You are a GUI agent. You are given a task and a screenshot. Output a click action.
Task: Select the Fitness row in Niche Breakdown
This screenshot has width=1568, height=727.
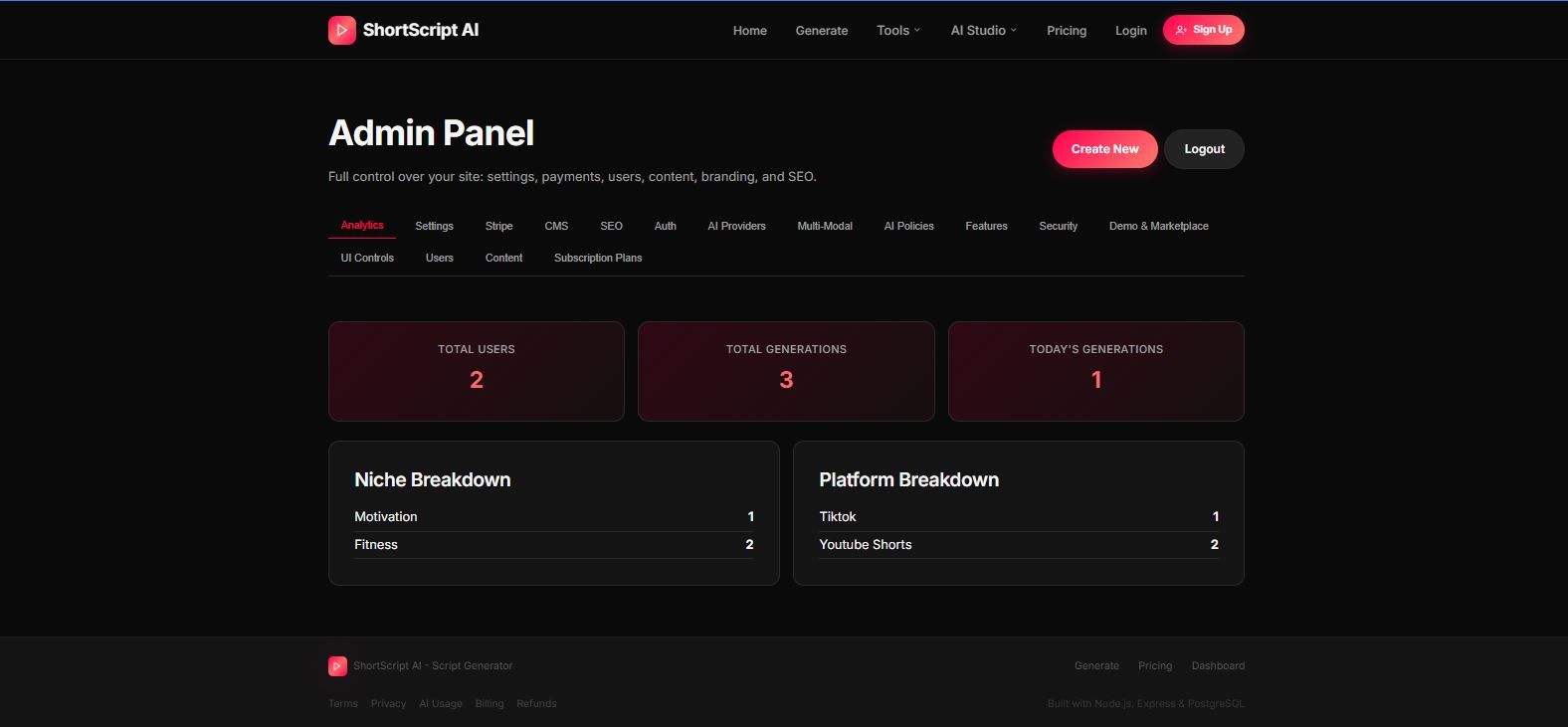[553, 544]
